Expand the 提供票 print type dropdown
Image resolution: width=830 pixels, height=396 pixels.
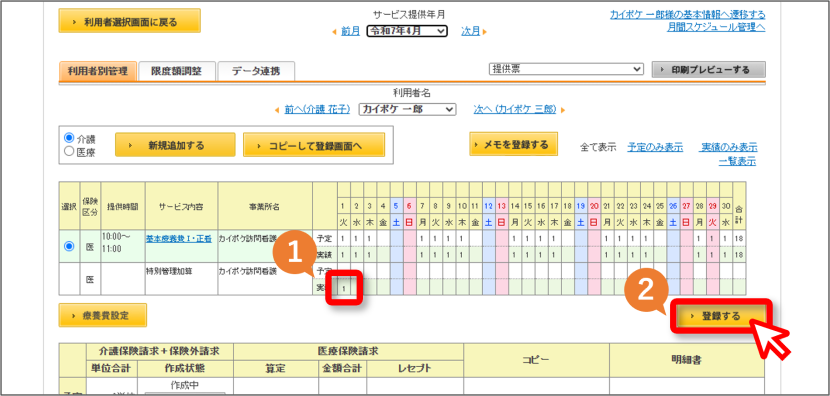[x=566, y=69]
